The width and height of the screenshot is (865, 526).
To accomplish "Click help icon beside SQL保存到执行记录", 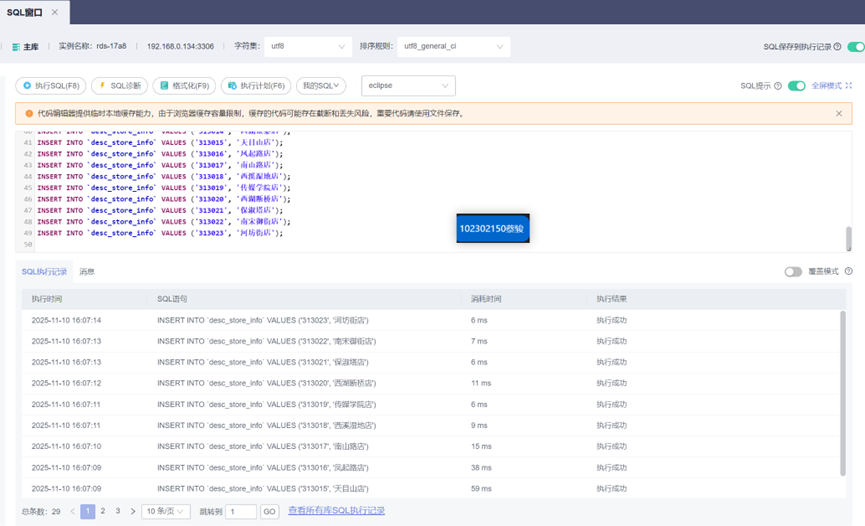I will (837, 46).
